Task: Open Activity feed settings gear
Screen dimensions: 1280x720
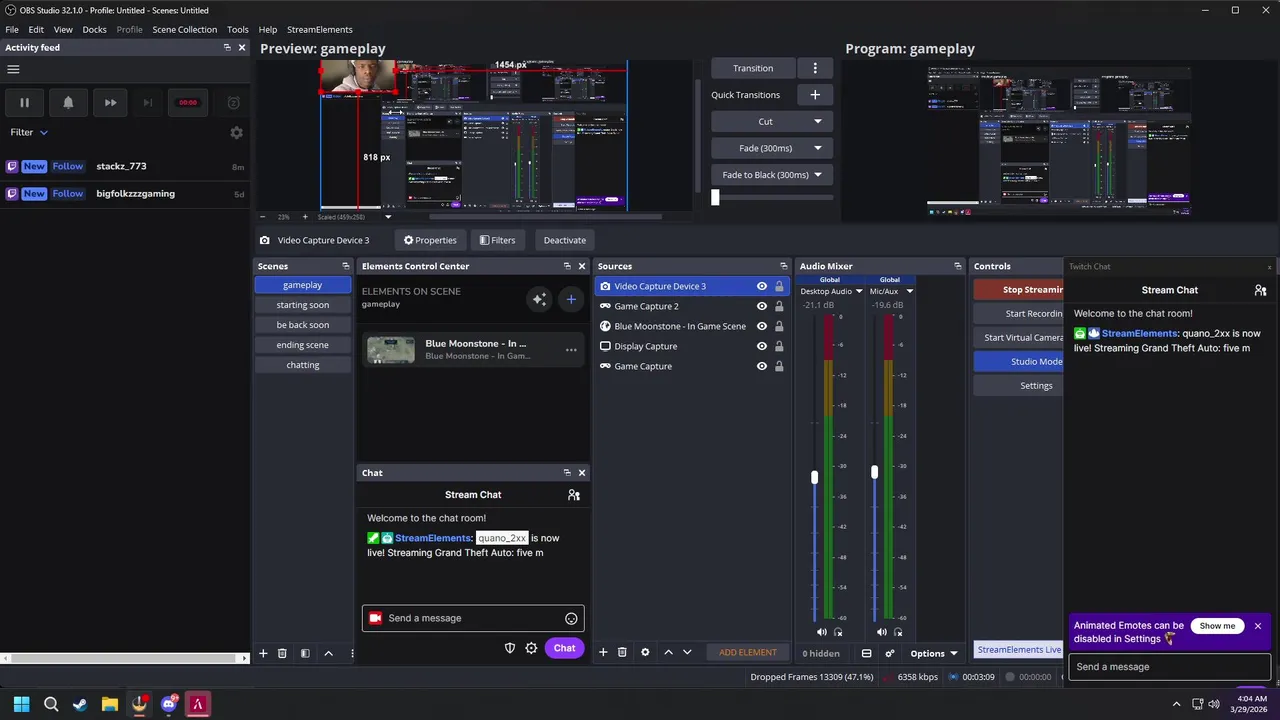Action: [236, 132]
